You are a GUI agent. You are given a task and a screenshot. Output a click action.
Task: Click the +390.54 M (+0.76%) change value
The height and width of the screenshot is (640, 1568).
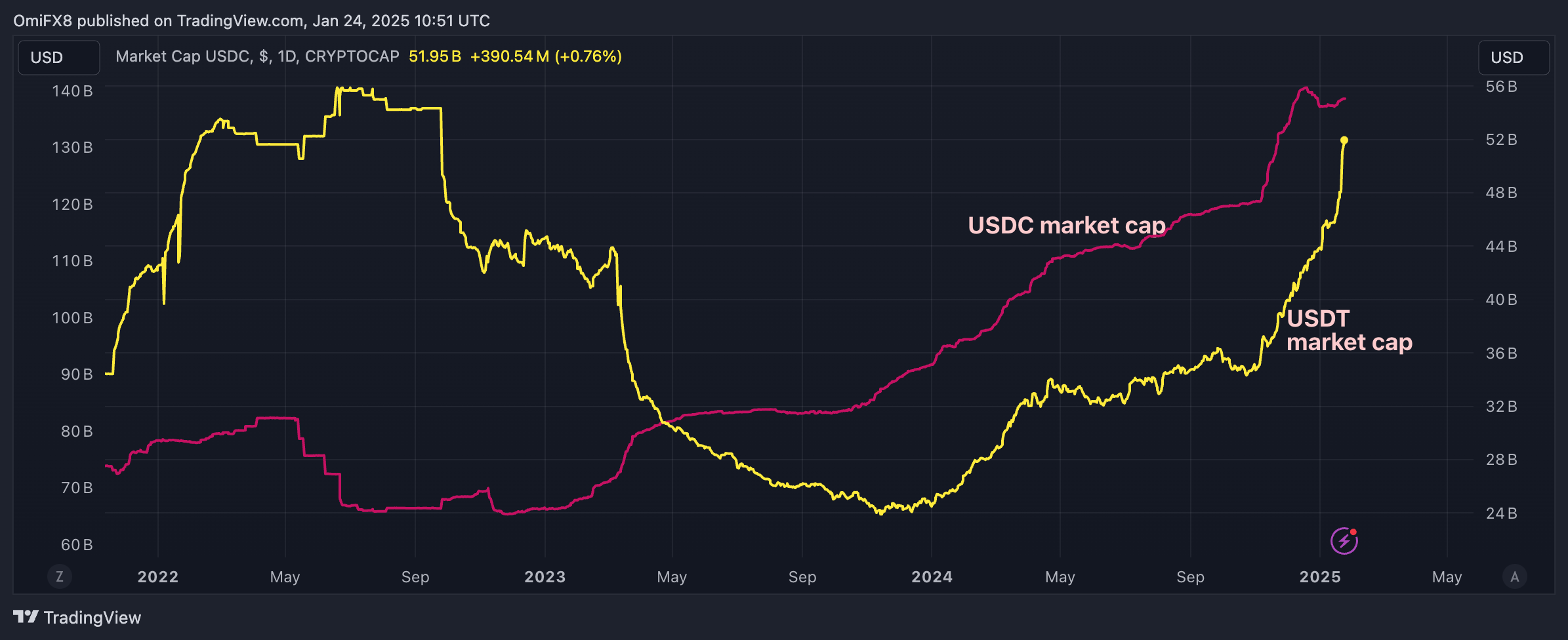tap(546, 56)
